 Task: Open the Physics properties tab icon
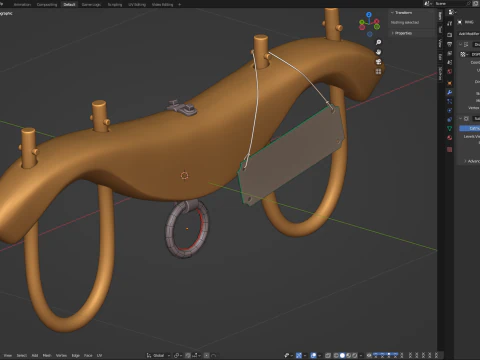(450, 110)
